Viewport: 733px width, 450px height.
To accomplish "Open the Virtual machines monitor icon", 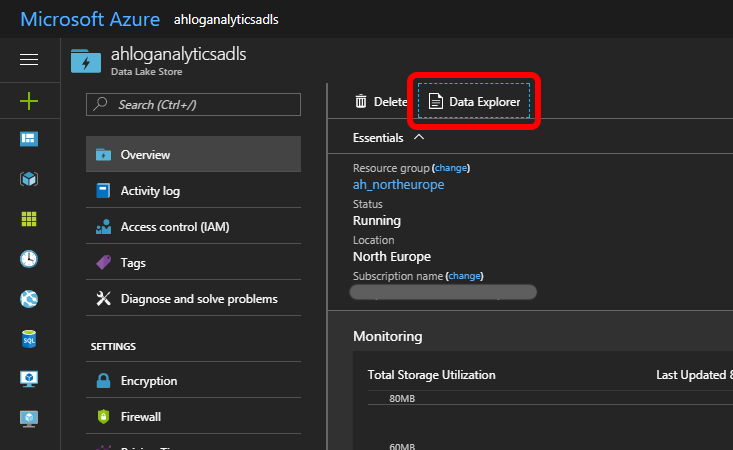I will [x=29, y=379].
